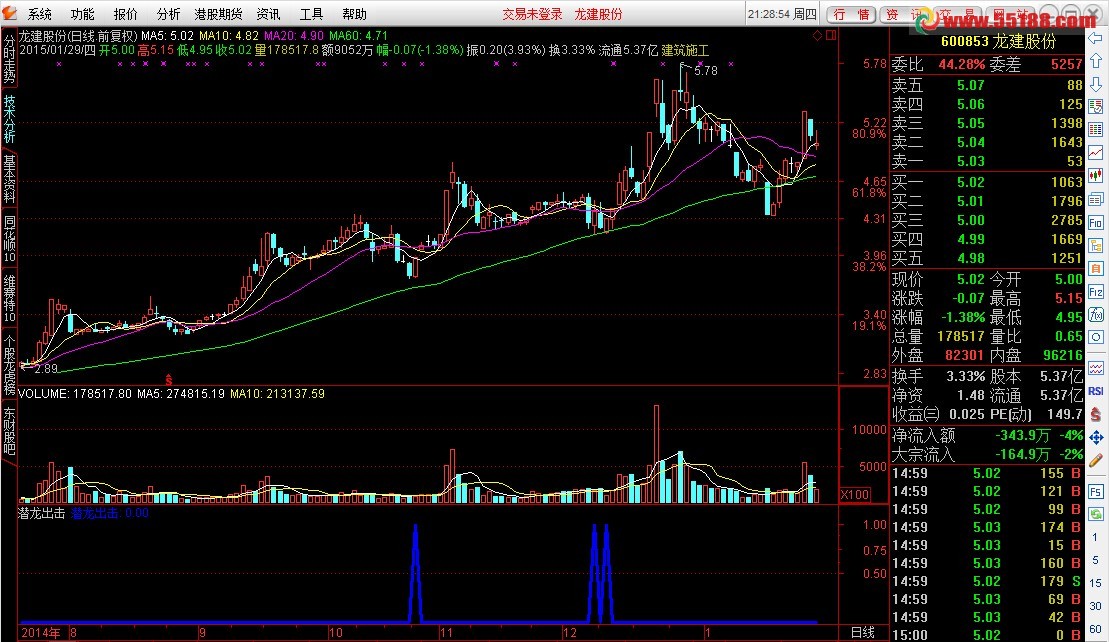Click the red S signal icon in toolbar
The height and width of the screenshot is (642, 1109).
pos(1096,414)
